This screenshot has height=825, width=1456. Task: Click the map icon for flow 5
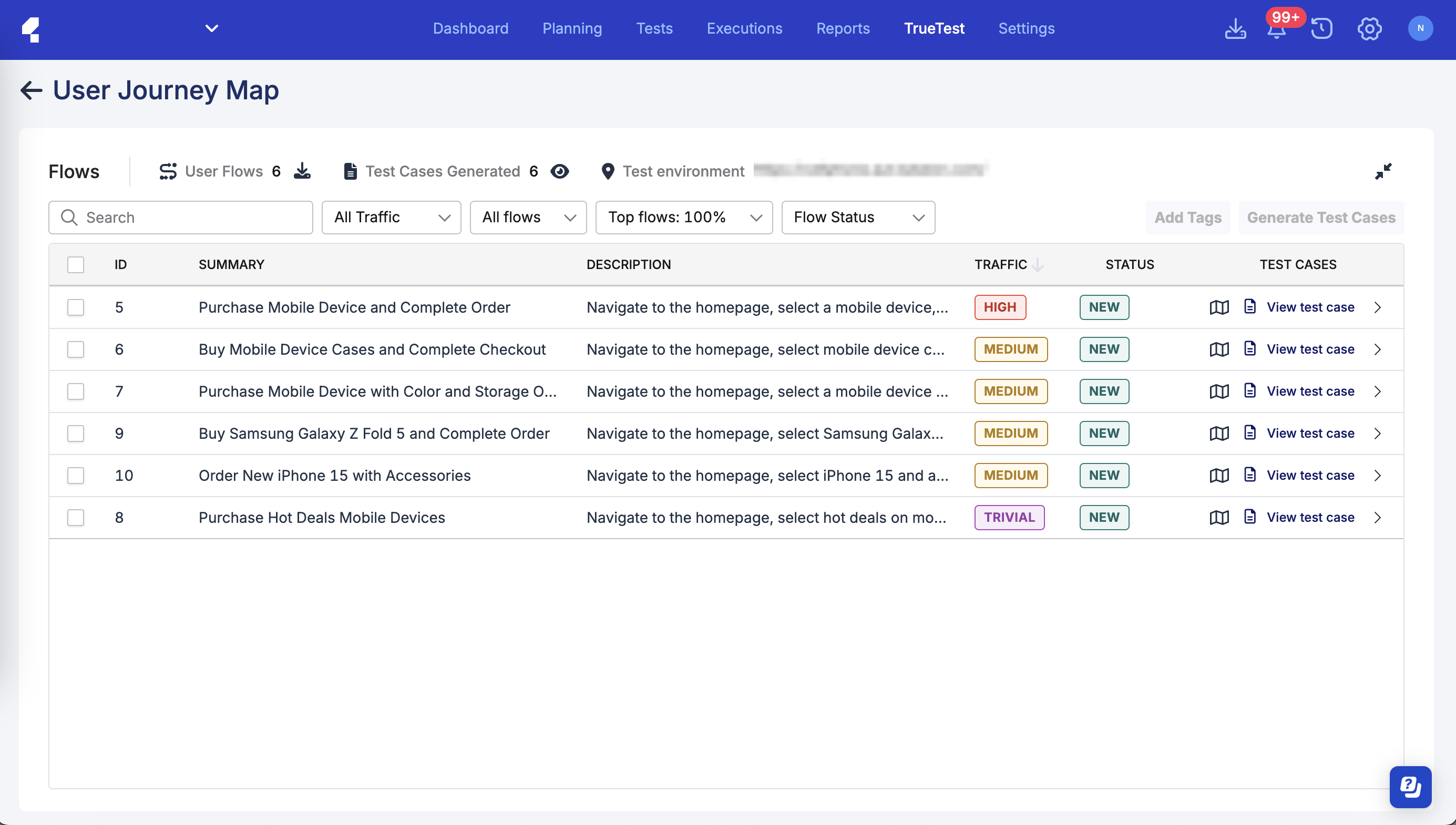point(1218,307)
